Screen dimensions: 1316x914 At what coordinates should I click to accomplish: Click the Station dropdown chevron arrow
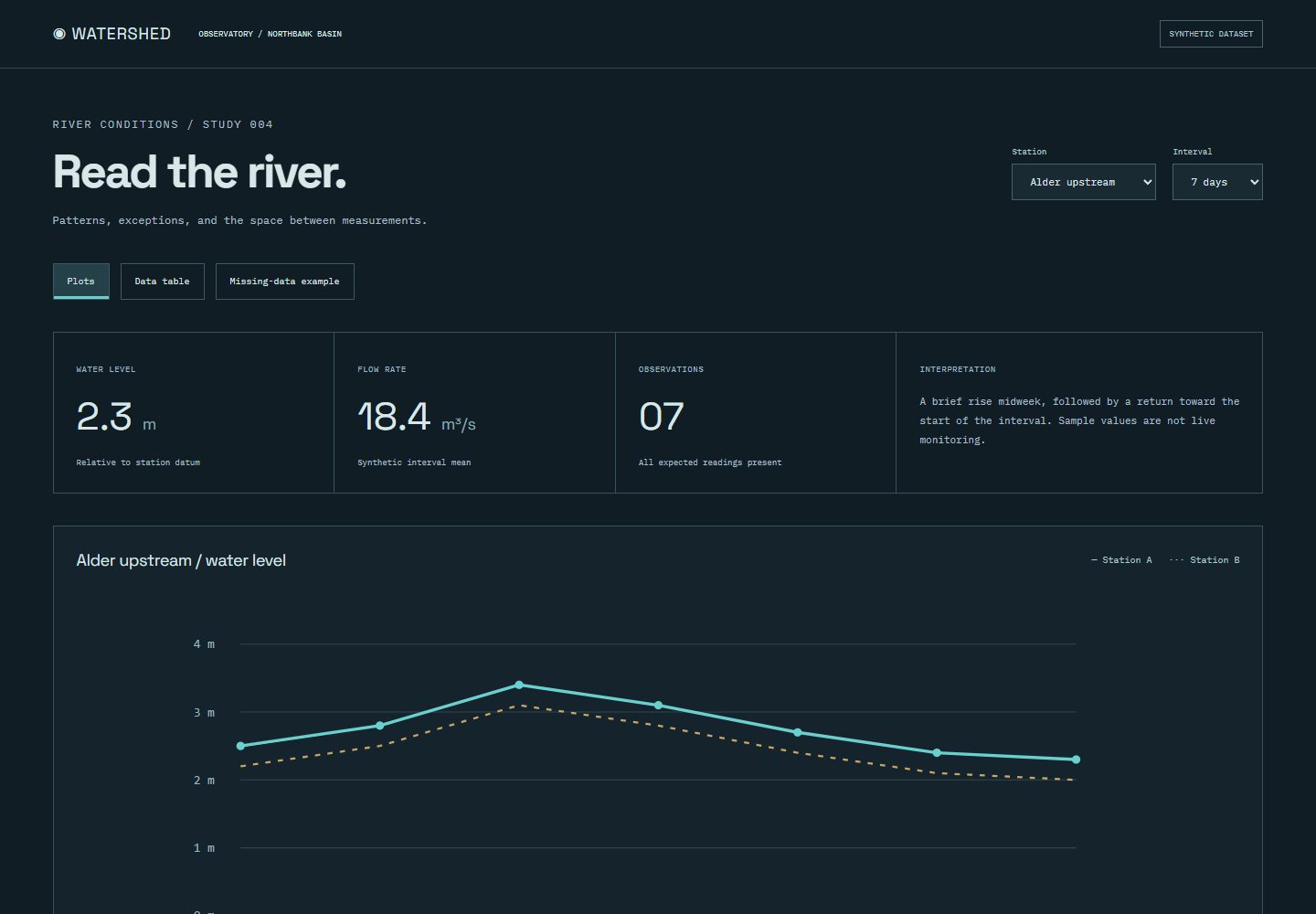coord(1147,182)
